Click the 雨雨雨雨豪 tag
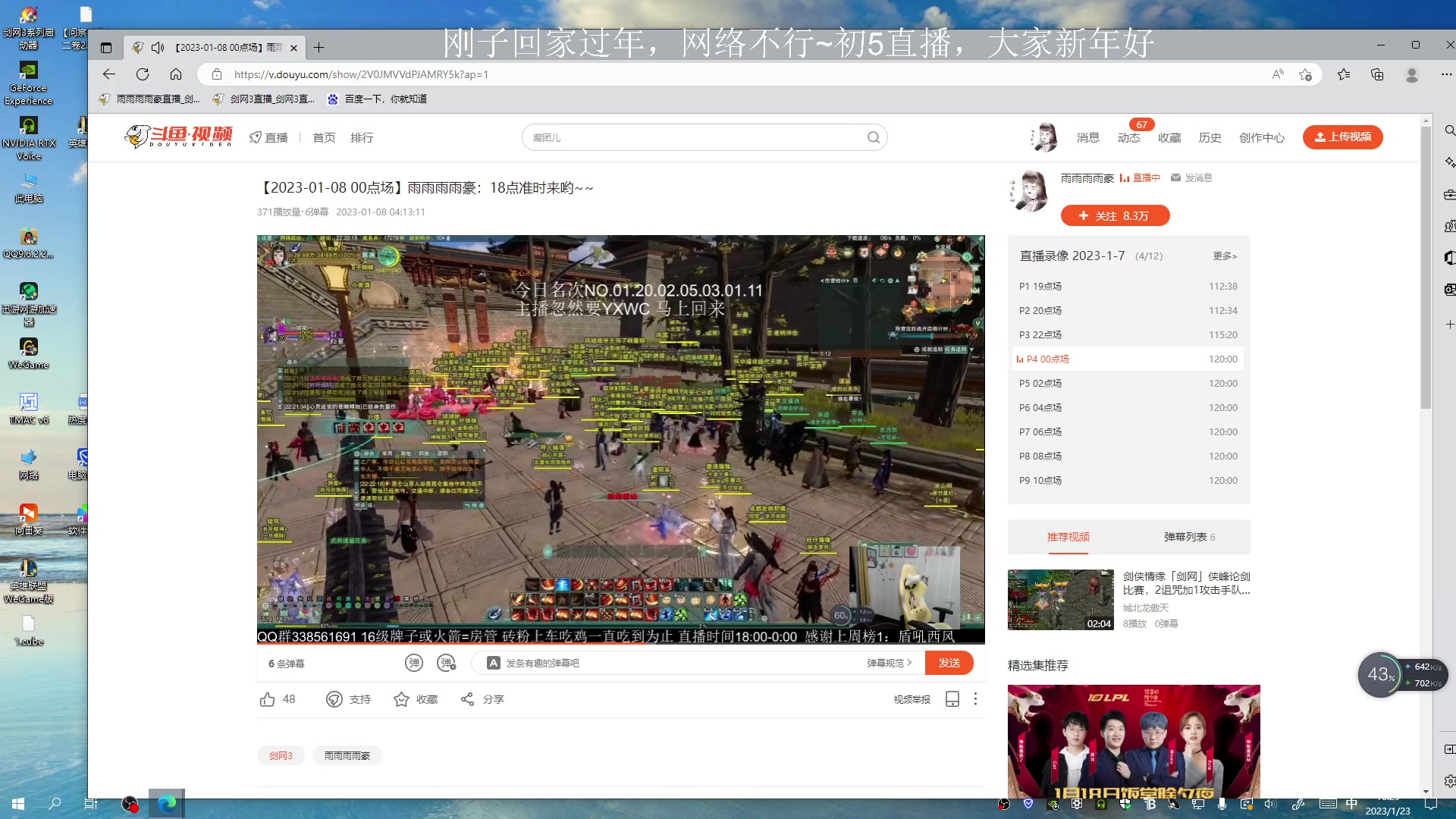This screenshot has width=1456, height=819. [x=347, y=755]
